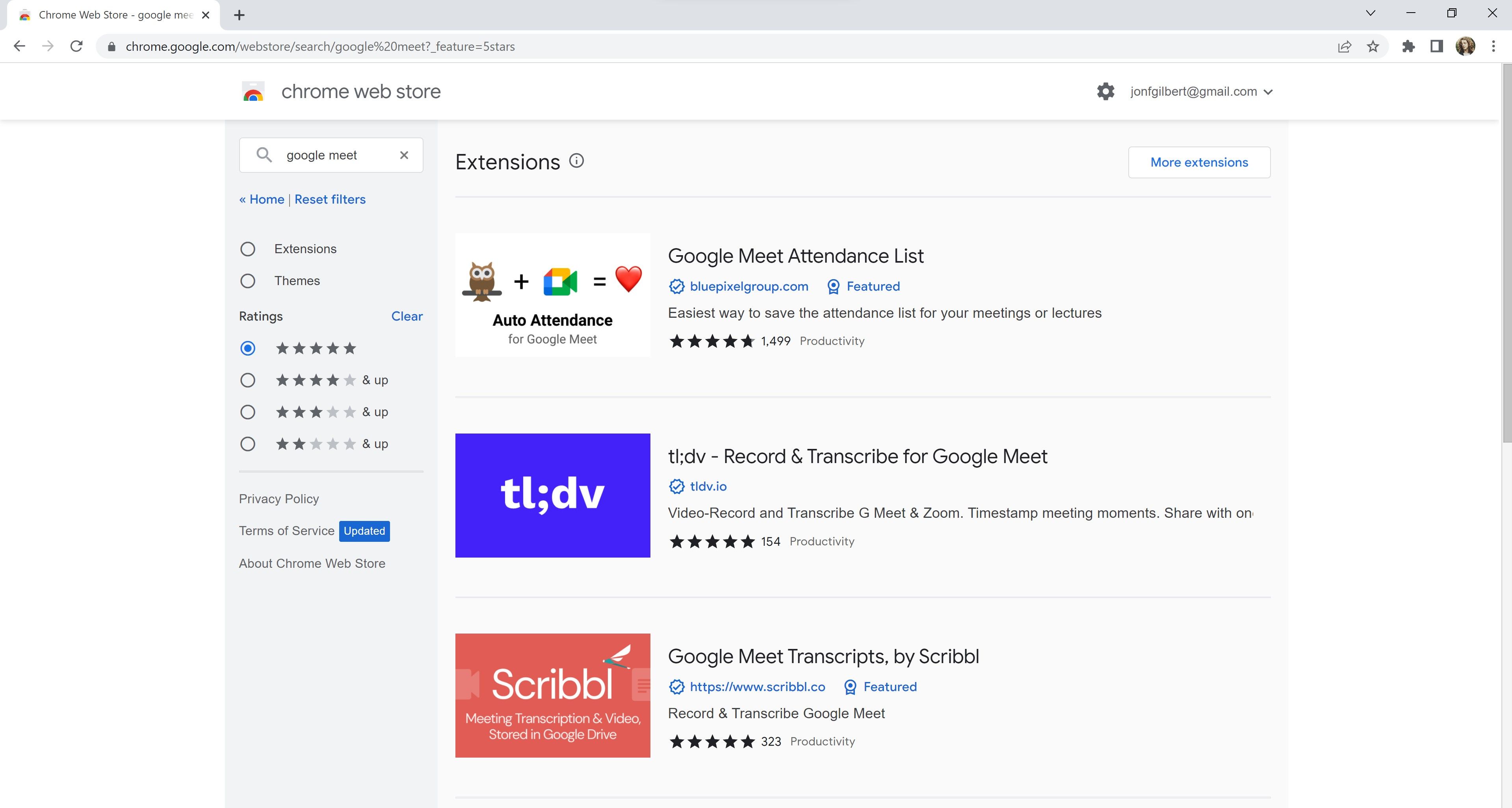
Task: Open the tl;dv extension thumbnail
Action: 552,496
